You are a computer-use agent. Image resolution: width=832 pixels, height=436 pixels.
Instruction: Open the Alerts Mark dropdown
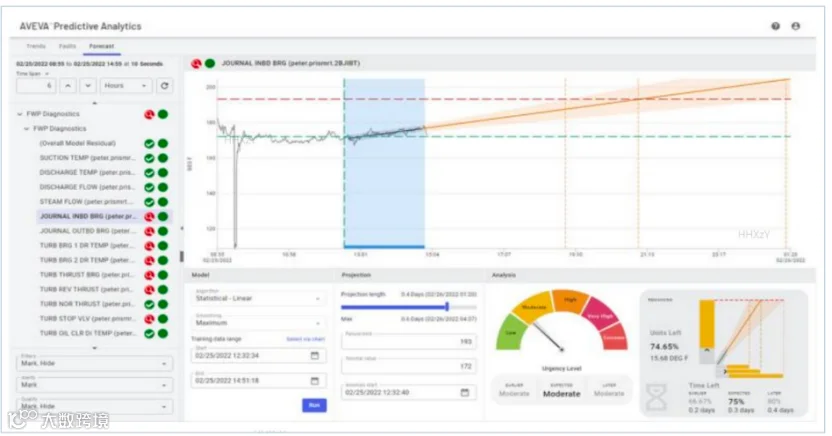click(x=94, y=384)
